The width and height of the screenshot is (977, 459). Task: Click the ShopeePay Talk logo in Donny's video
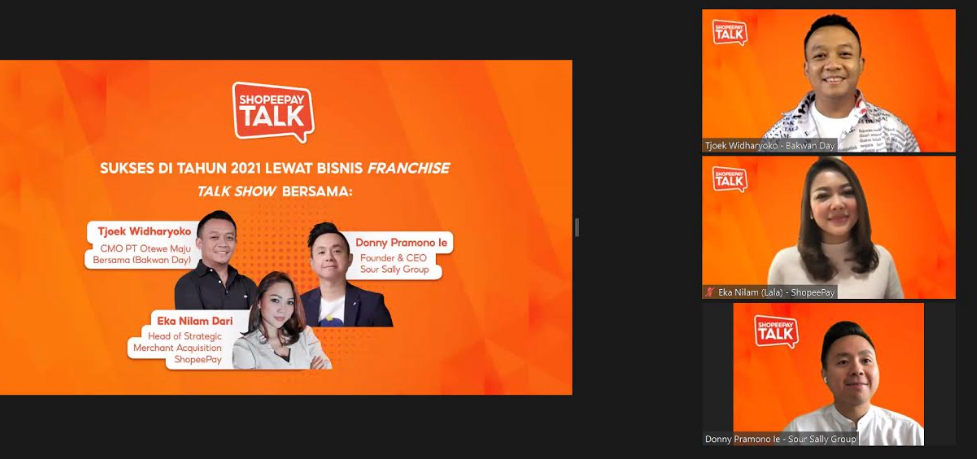point(776,331)
